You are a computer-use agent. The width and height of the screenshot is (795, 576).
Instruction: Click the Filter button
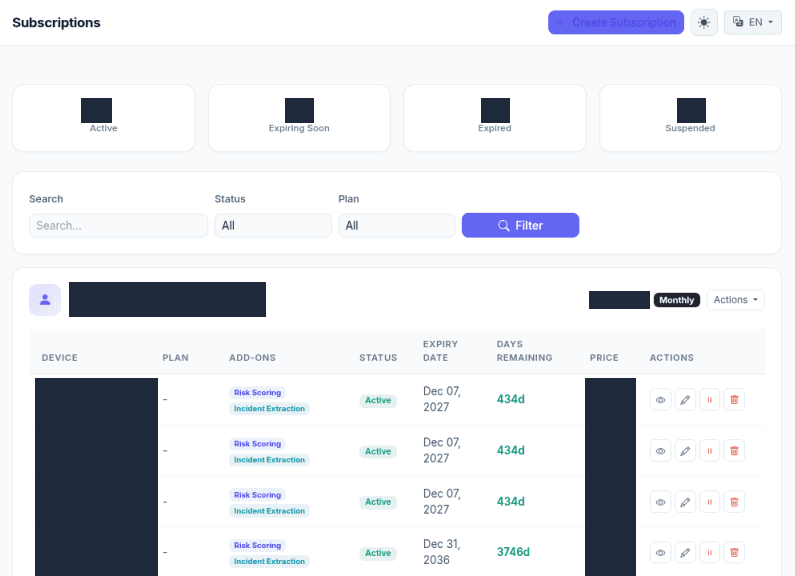click(520, 226)
